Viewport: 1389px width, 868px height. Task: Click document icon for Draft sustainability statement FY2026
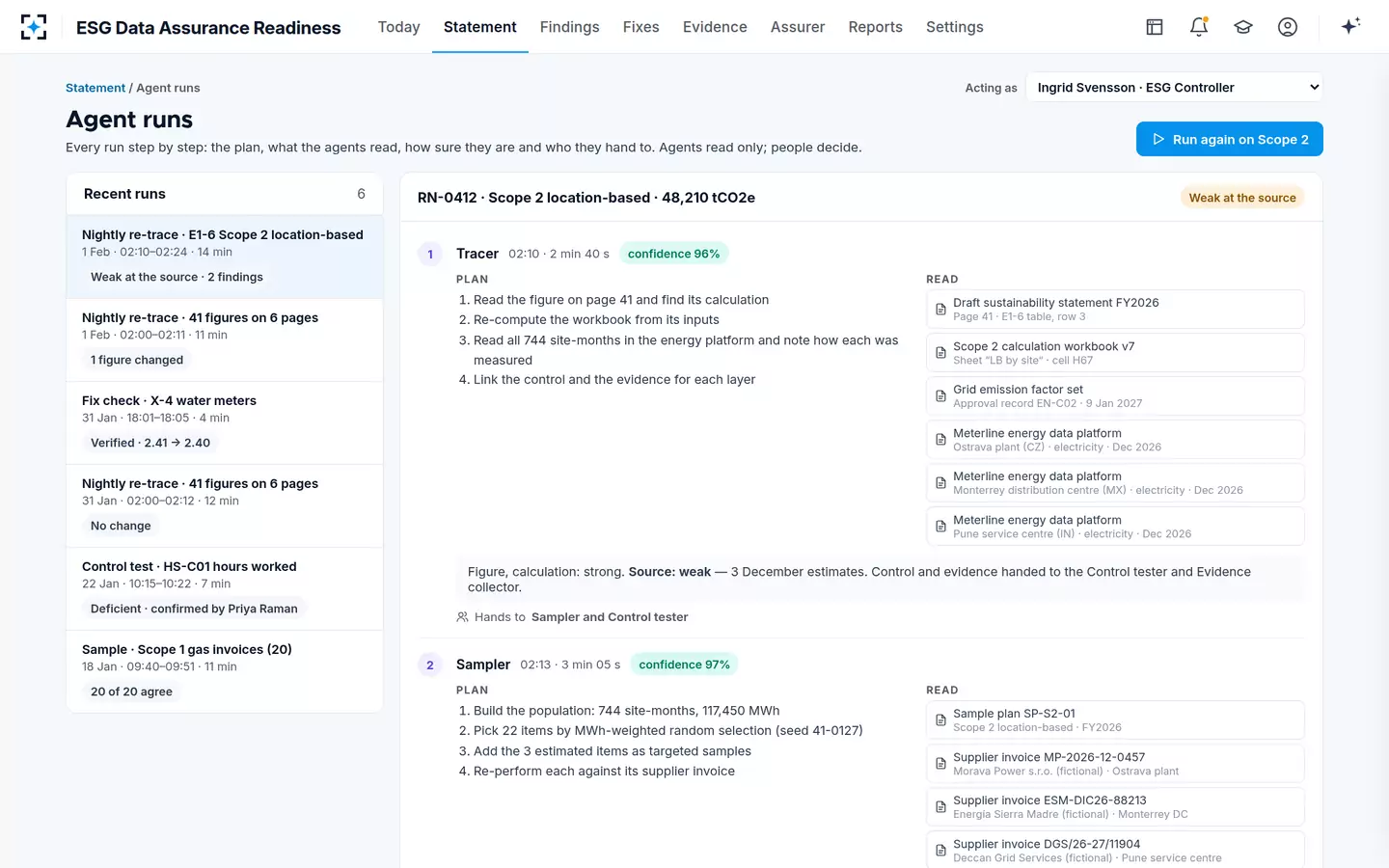940,310
